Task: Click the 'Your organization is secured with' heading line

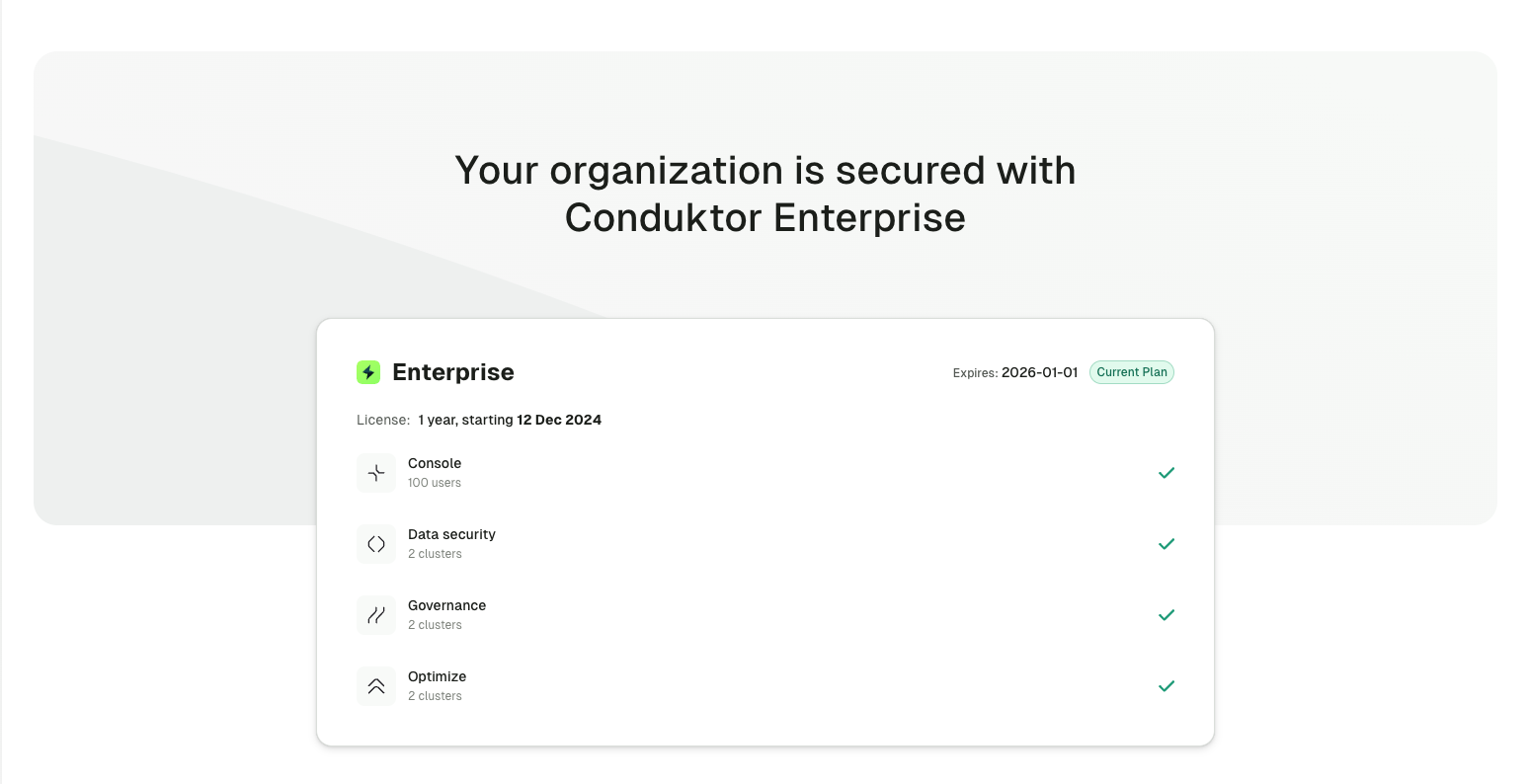Action: click(765, 171)
